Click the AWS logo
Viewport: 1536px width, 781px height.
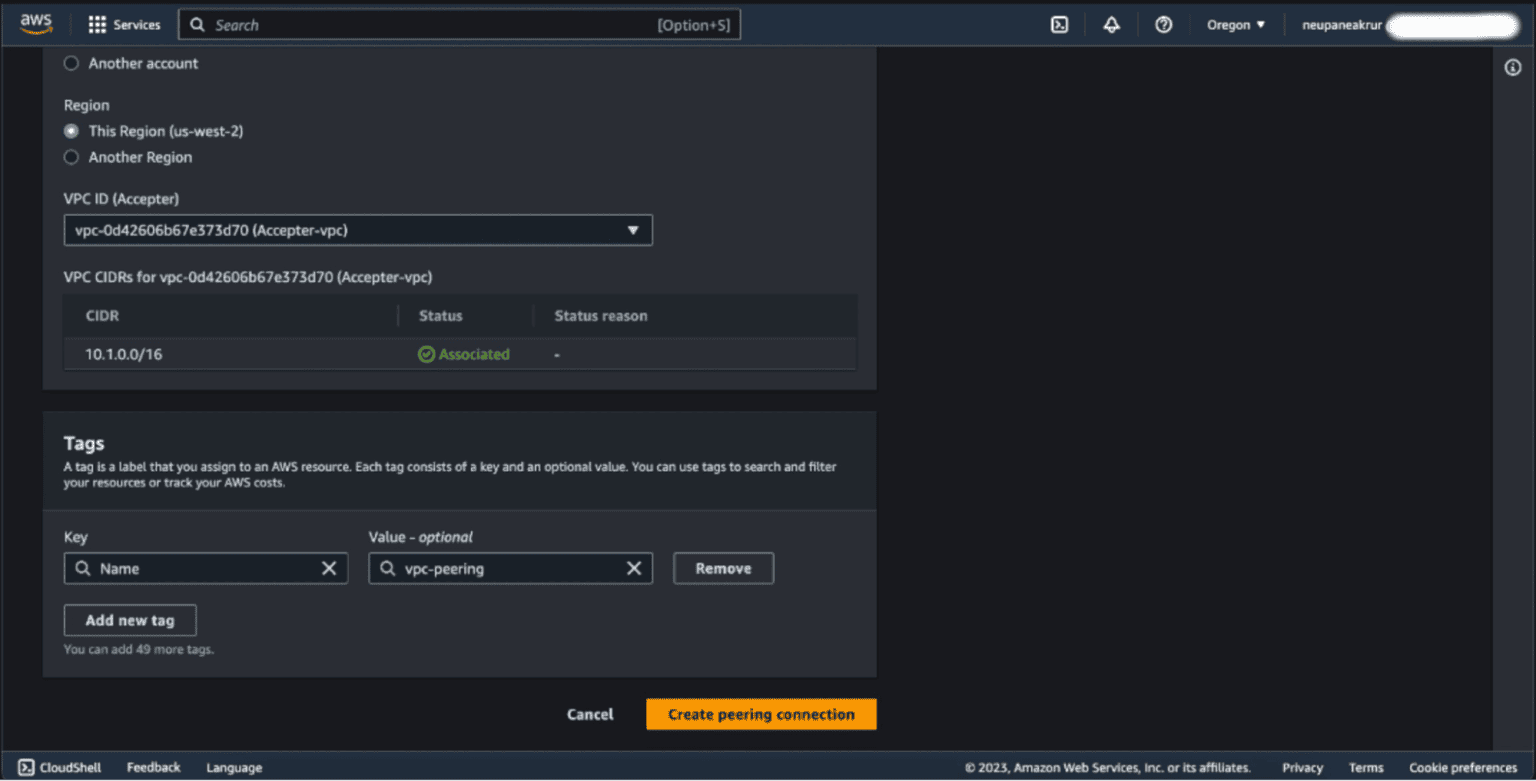click(36, 23)
